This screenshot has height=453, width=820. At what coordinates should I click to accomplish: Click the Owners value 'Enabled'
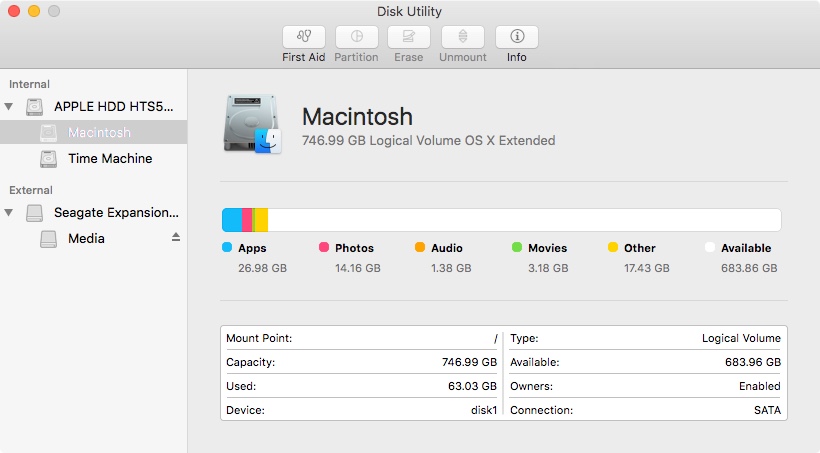(x=760, y=387)
